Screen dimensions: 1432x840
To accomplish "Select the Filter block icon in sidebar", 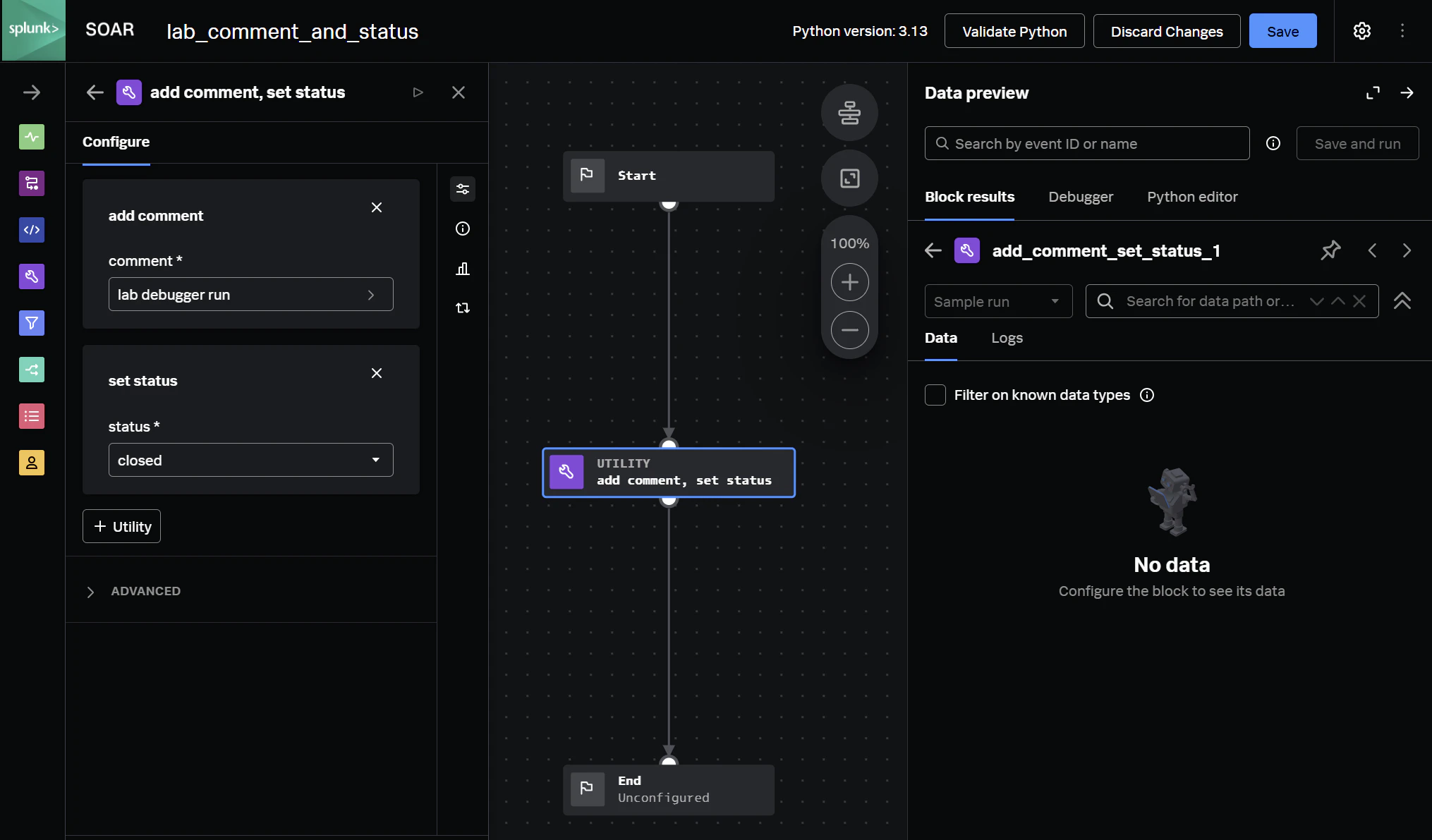I will tap(32, 323).
